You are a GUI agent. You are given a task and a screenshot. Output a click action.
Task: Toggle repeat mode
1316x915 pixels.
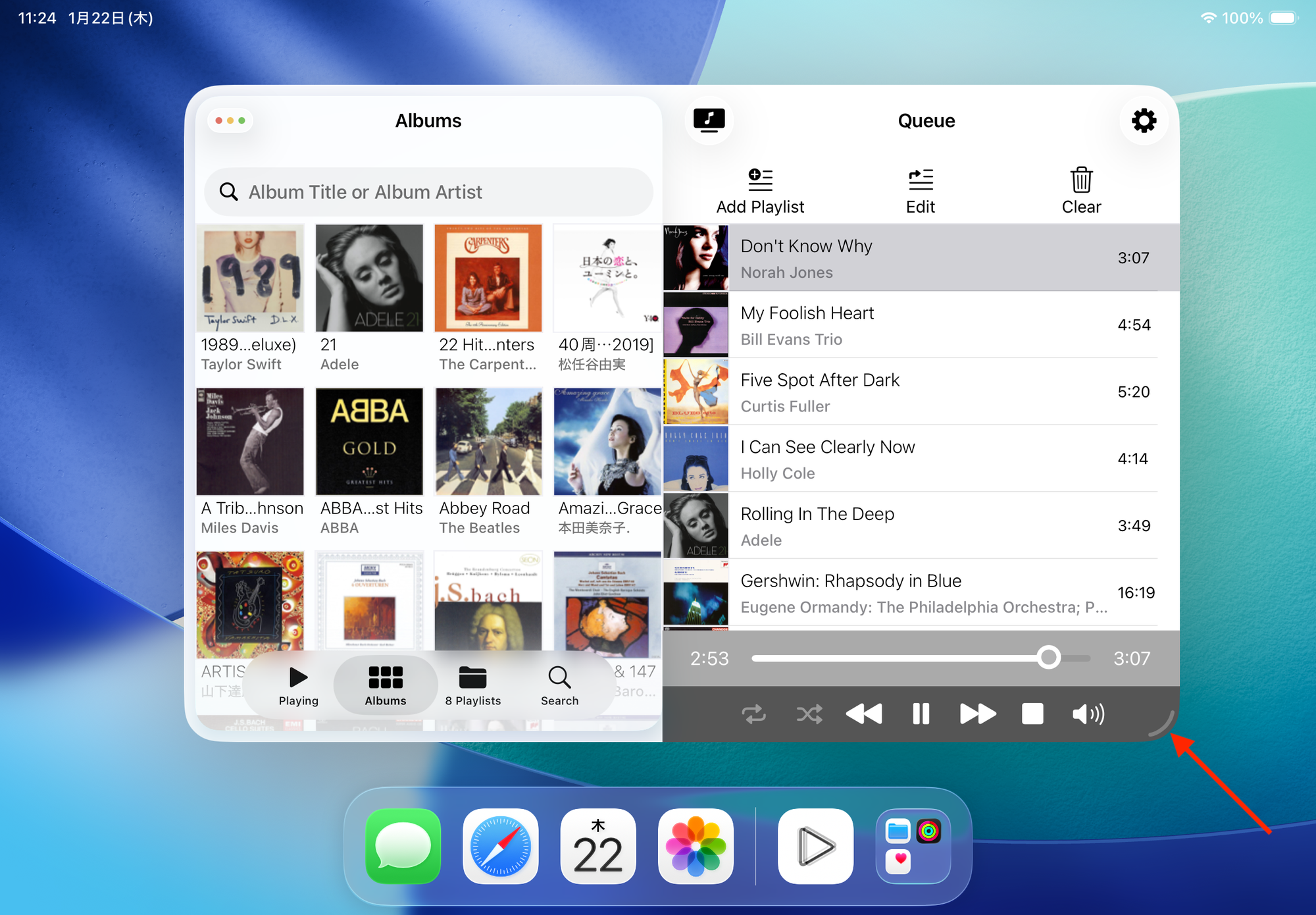click(x=754, y=714)
